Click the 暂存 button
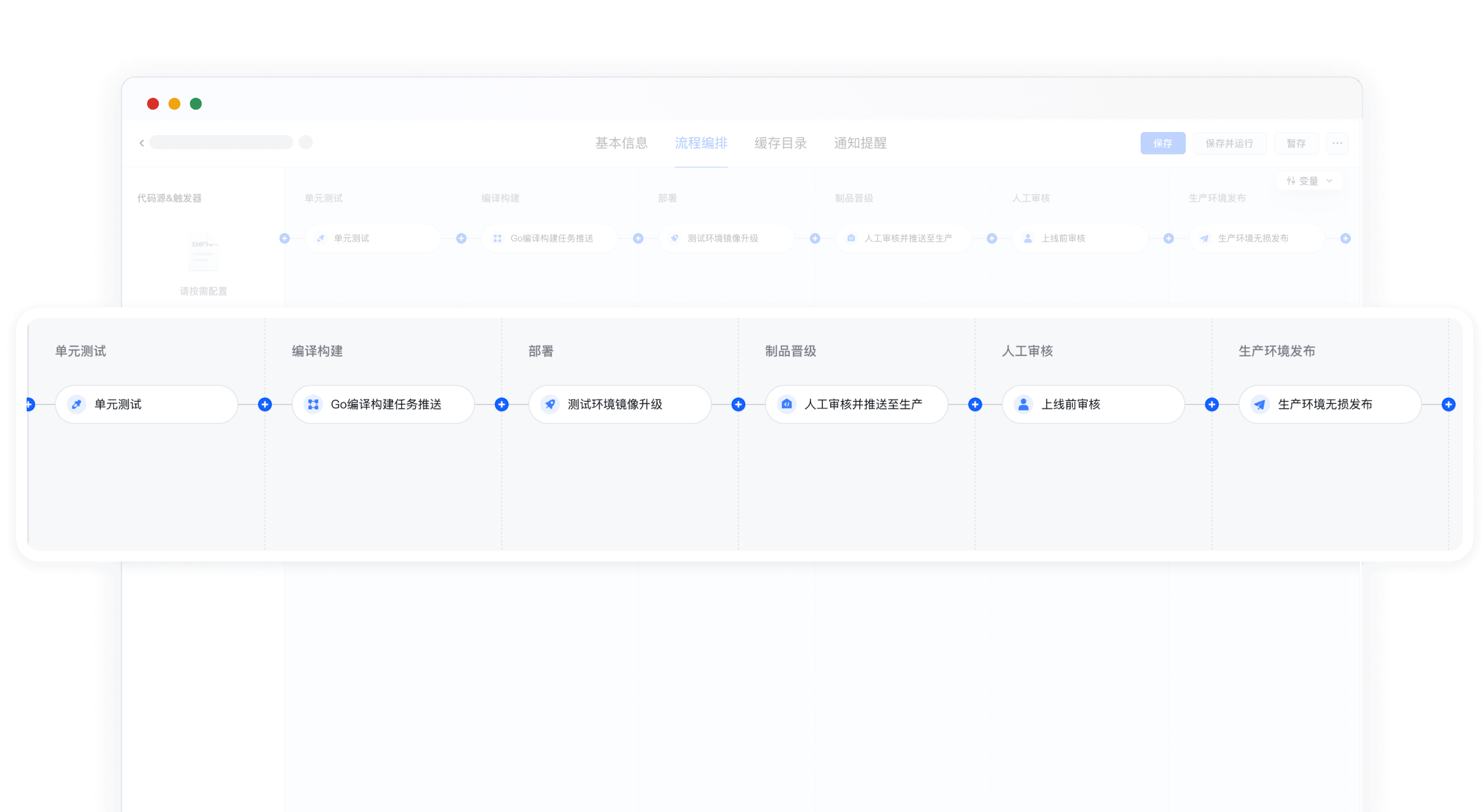Image resolution: width=1483 pixels, height=812 pixels. [x=1296, y=143]
